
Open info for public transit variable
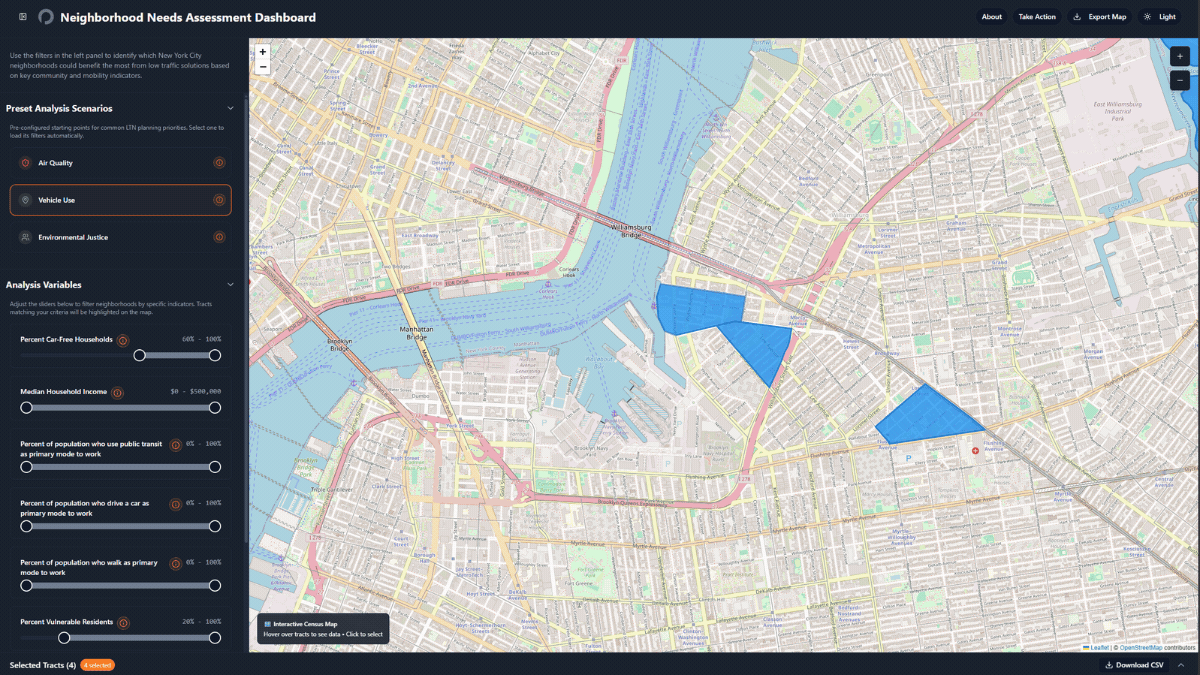click(175, 445)
